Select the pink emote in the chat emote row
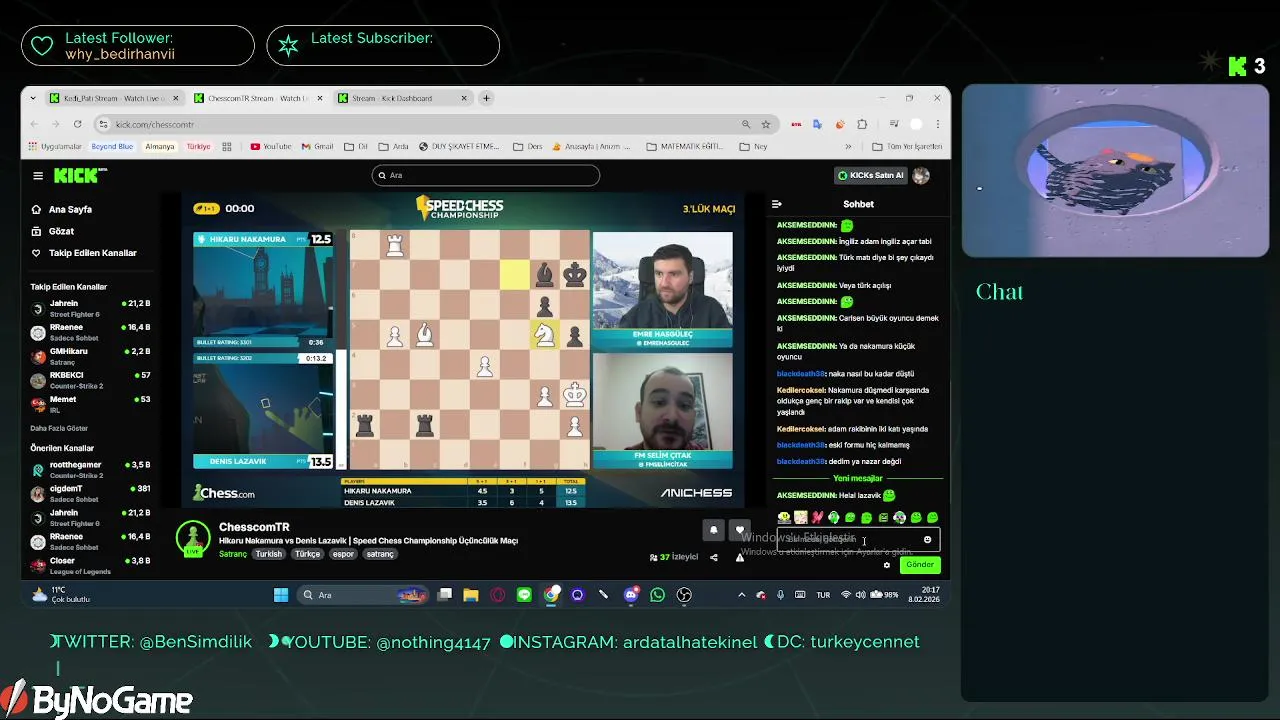Viewport: 1280px width, 720px height. coord(817,518)
